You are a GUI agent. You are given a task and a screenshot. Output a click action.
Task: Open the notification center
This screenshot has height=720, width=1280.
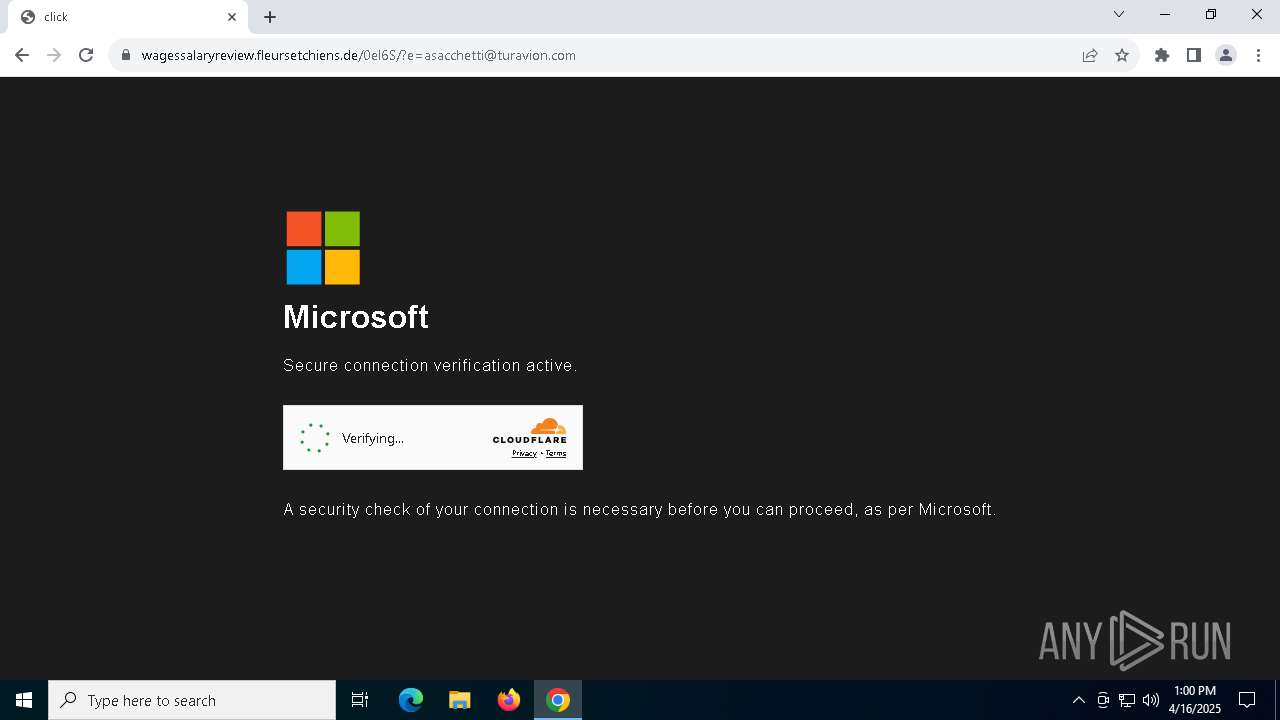point(1247,700)
